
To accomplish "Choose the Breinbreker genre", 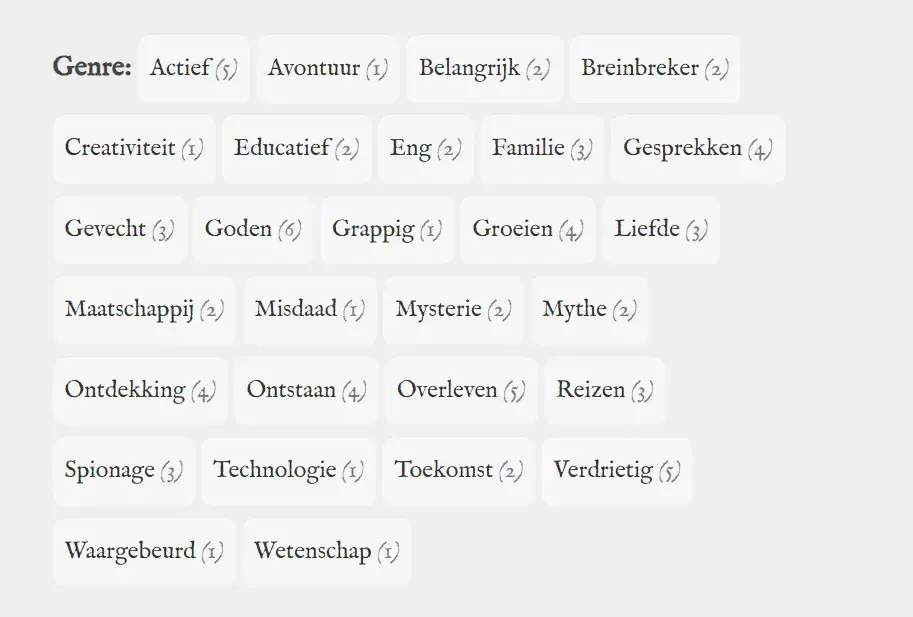I will pyautogui.click(x=654, y=69).
